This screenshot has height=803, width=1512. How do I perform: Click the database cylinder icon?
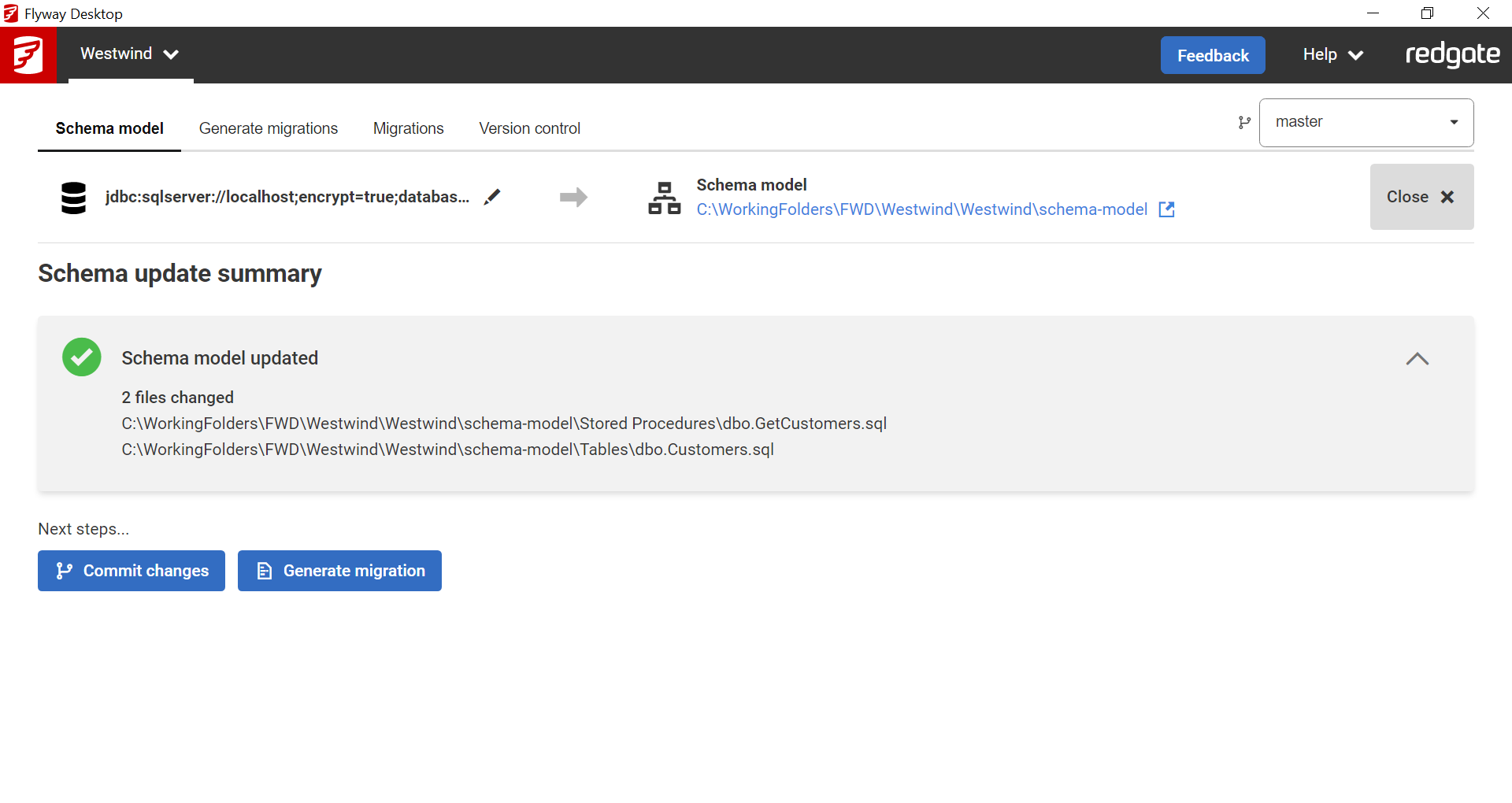pyautogui.click(x=73, y=198)
